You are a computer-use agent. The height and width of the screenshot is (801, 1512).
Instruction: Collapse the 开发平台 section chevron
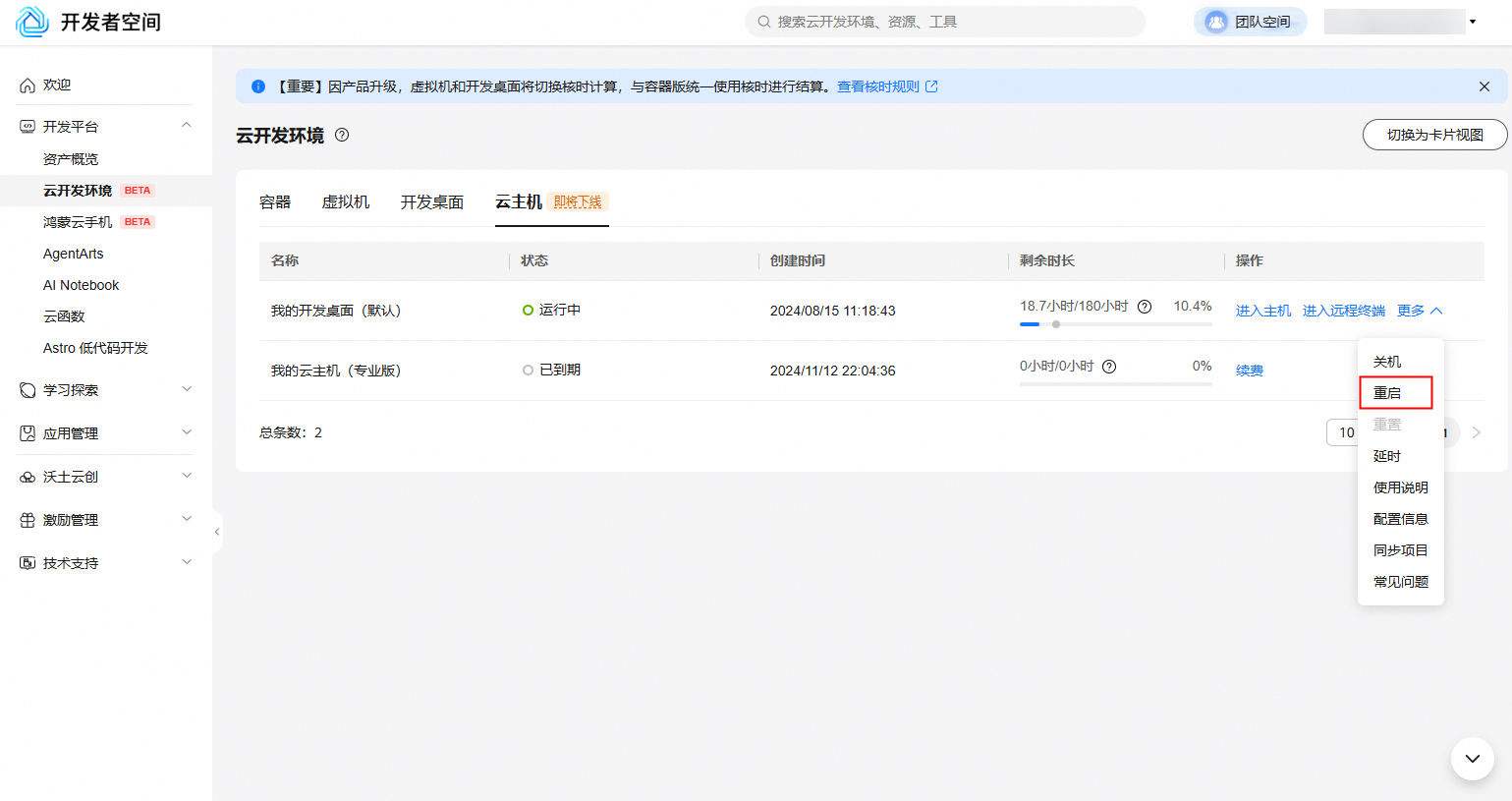click(187, 125)
